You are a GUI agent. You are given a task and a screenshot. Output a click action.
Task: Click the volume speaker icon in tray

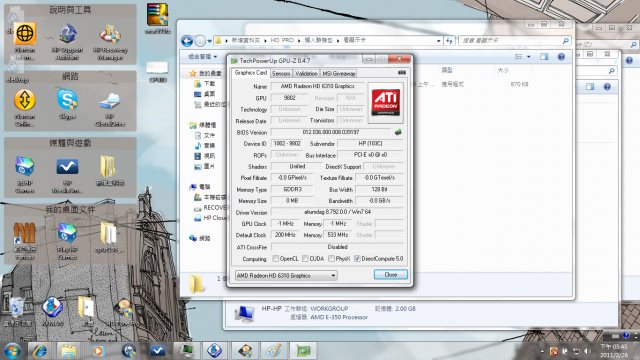point(587,351)
